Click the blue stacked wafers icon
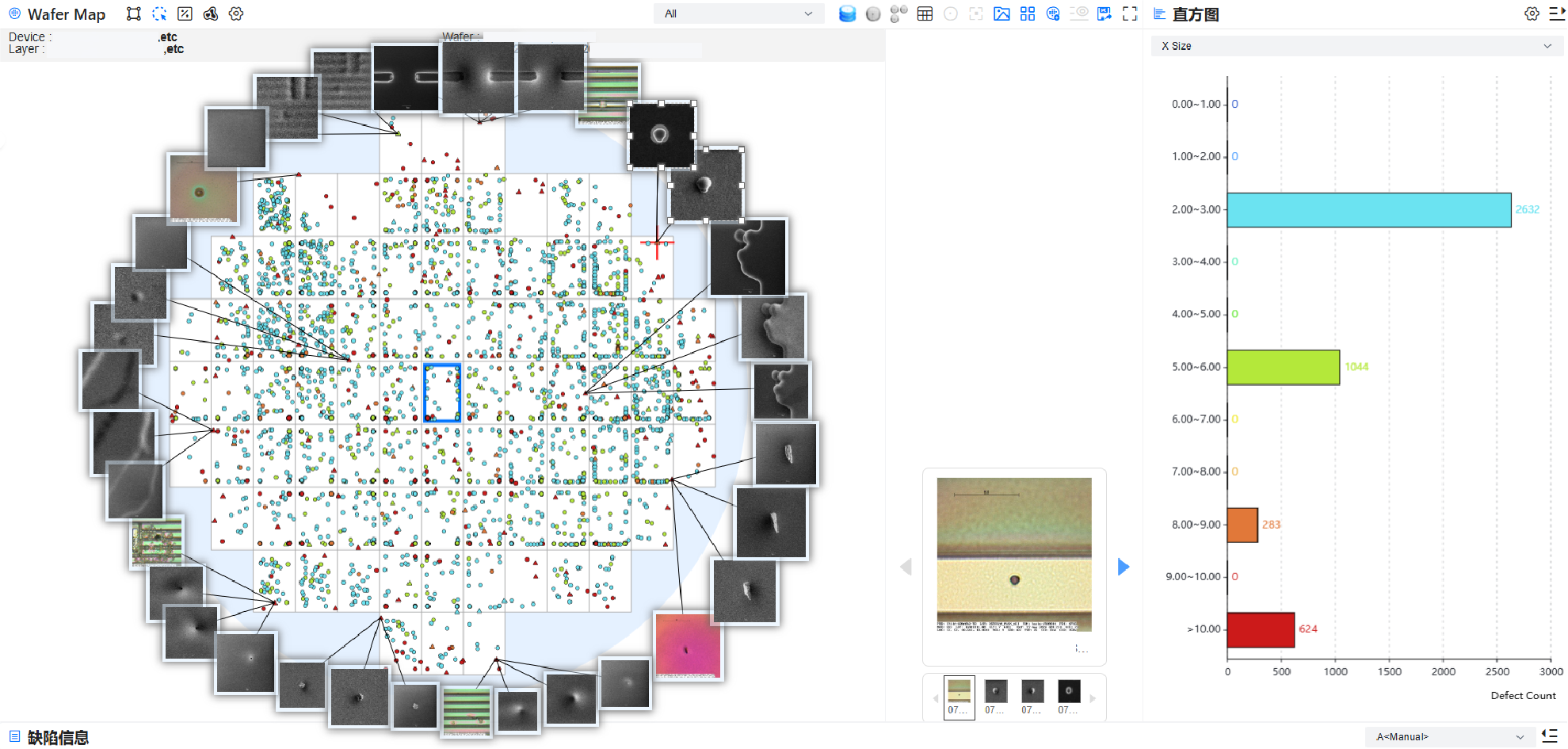 pyautogui.click(x=847, y=14)
